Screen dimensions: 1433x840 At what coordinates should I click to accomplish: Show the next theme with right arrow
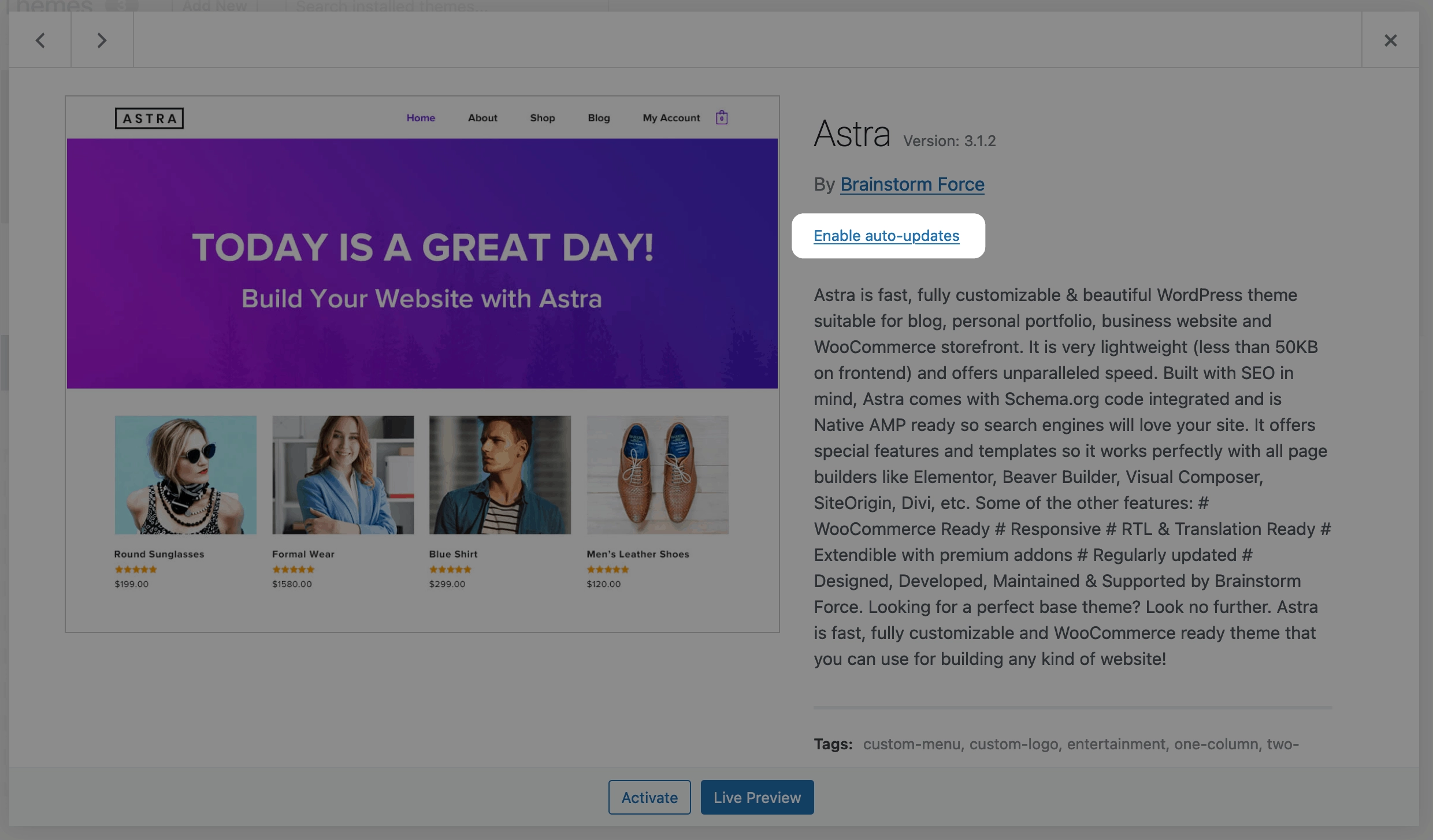tap(102, 40)
